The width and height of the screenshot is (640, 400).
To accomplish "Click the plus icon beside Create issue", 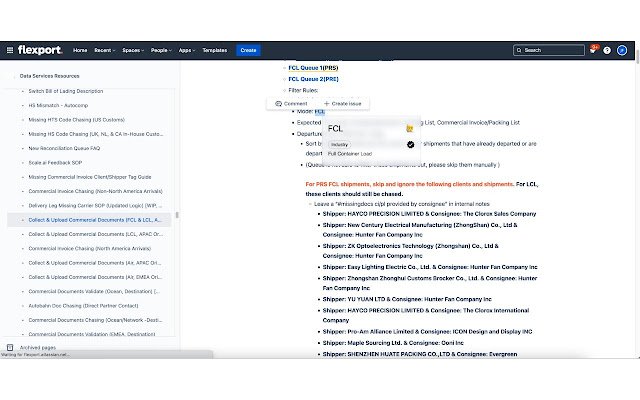I will point(327,104).
